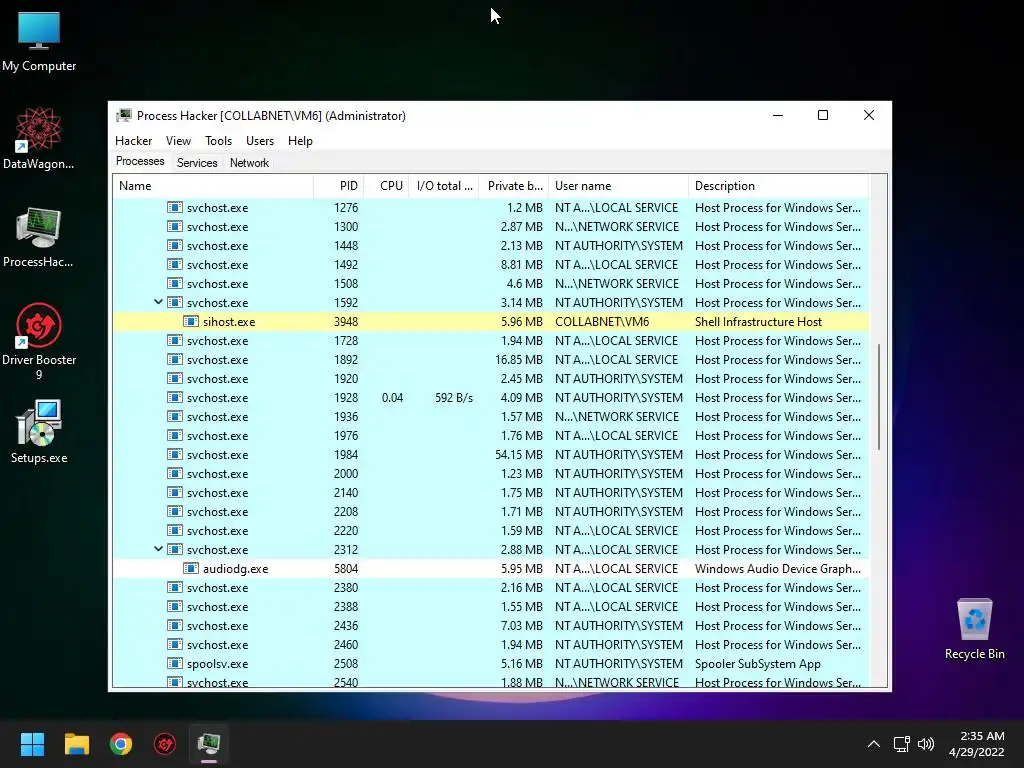Screen dimensions: 1024x768
Task: Click the process icon of audiodg.exe
Action: pyautogui.click(x=191, y=568)
